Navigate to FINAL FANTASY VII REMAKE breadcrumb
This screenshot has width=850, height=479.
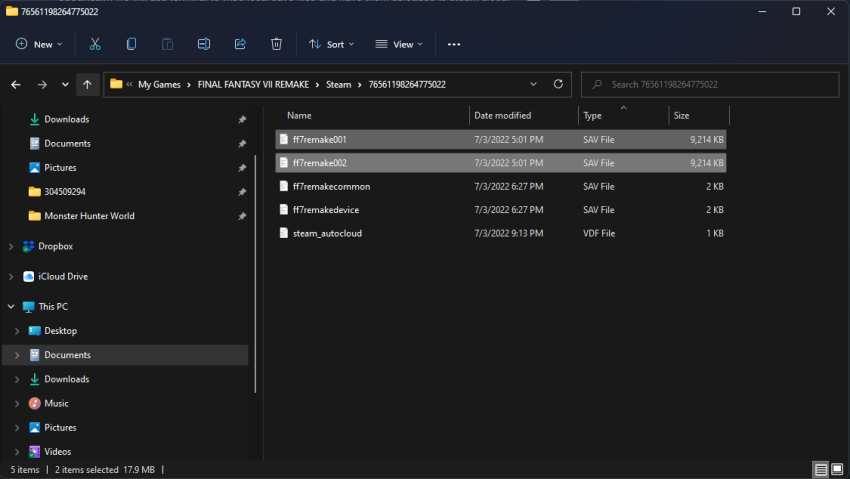coord(257,85)
